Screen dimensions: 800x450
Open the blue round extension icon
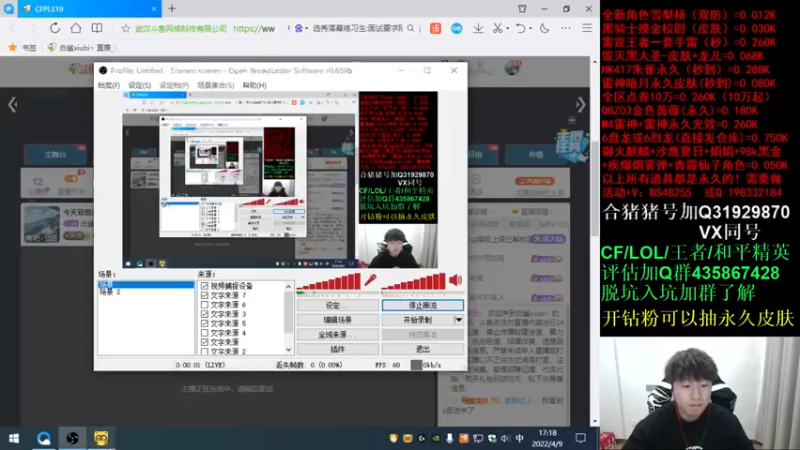click(x=457, y=29)
